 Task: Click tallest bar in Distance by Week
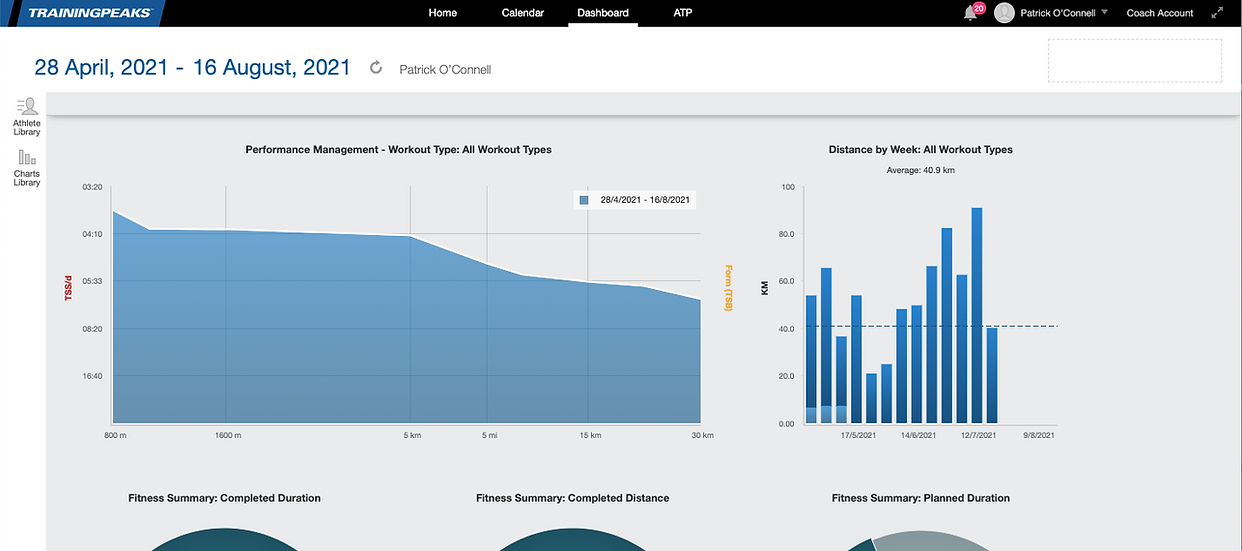[x=977, y=315]
